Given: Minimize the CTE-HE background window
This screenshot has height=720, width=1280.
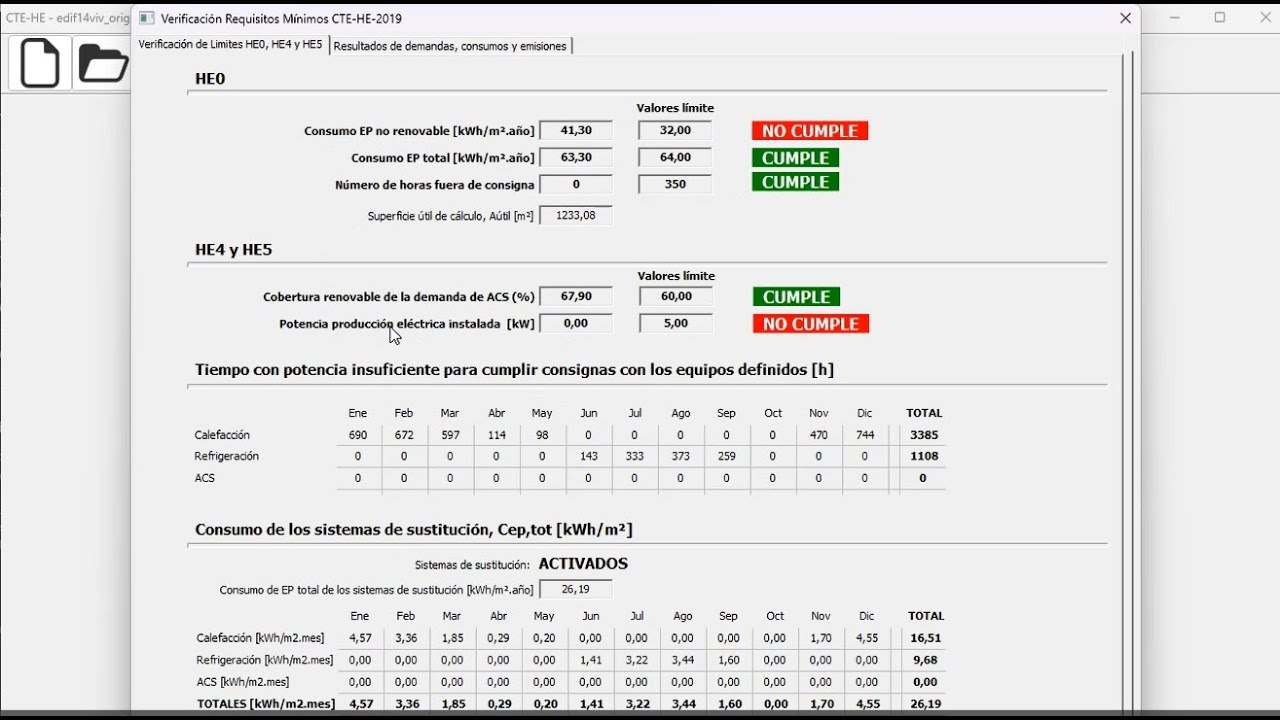Looking at the screenshot, I should (1173, 18).
